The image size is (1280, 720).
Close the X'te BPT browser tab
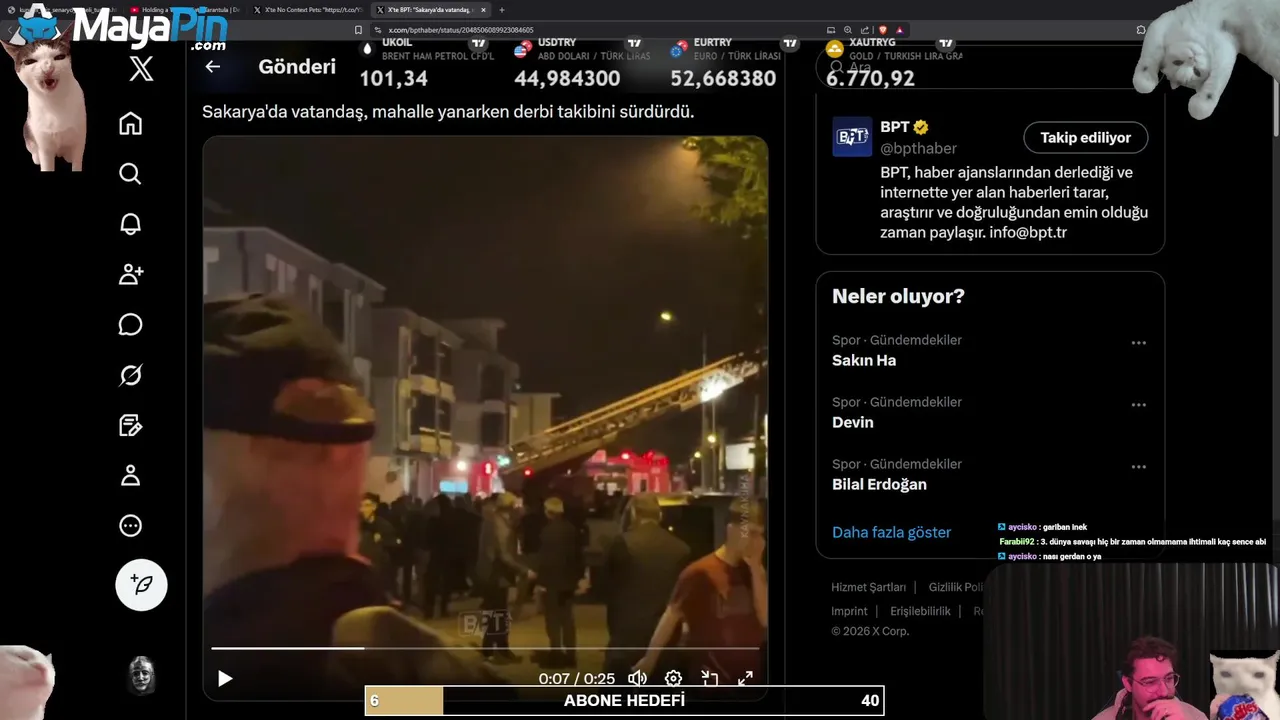pyautogui.click(x=484, y=10)
